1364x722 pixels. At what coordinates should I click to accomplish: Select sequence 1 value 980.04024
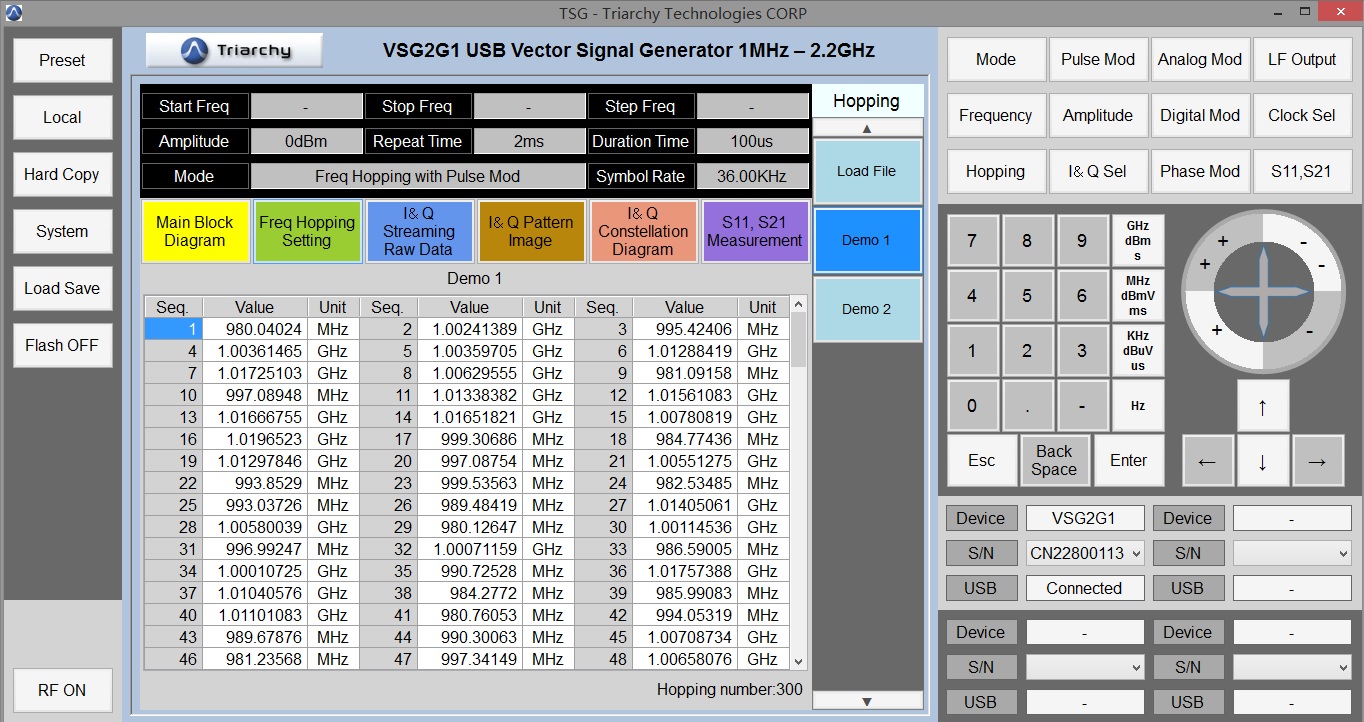[x=255, y=329]
